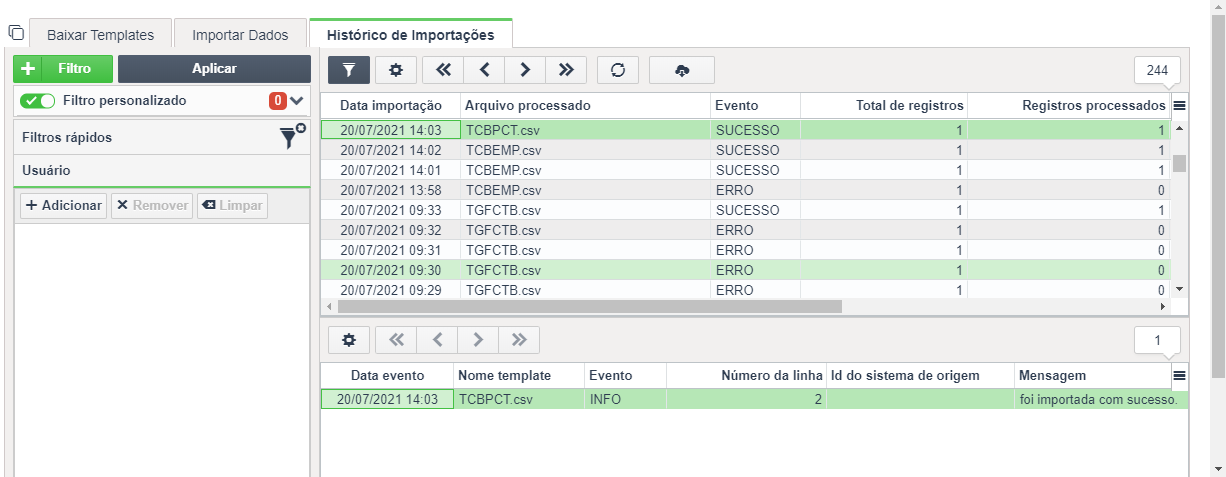1226x477 pixels.
Task: Click the Registros processados column header
Action: coord(1069,105)
